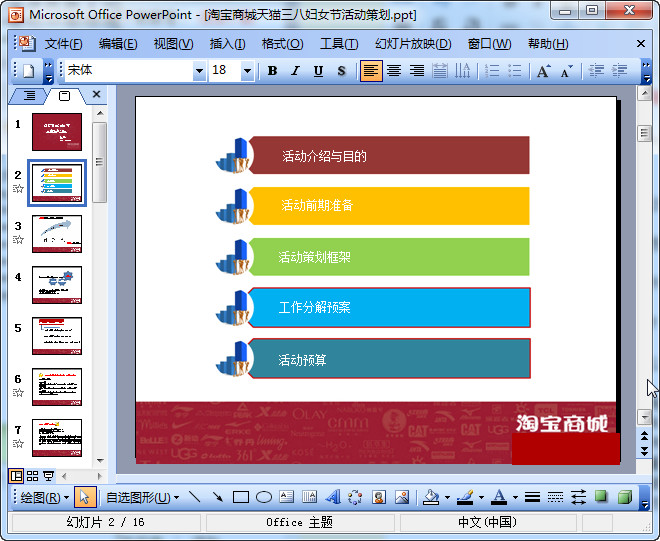
Task: Apply fill color bucket
Action: (431, 497)
